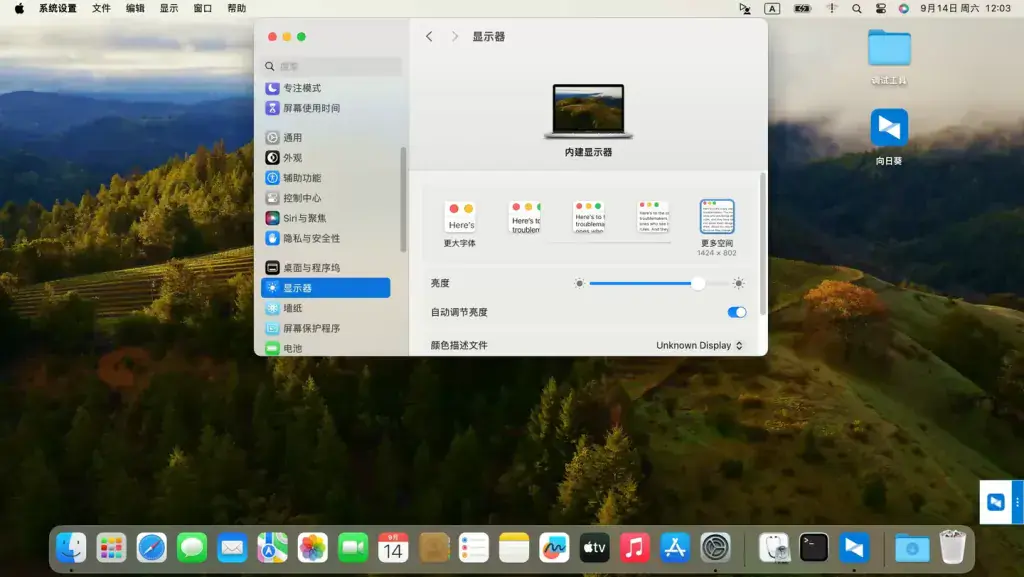Open Control Center in menu bar
Image resolution: width=1024 pixels, height=577 pixels.
coord(880,8)
